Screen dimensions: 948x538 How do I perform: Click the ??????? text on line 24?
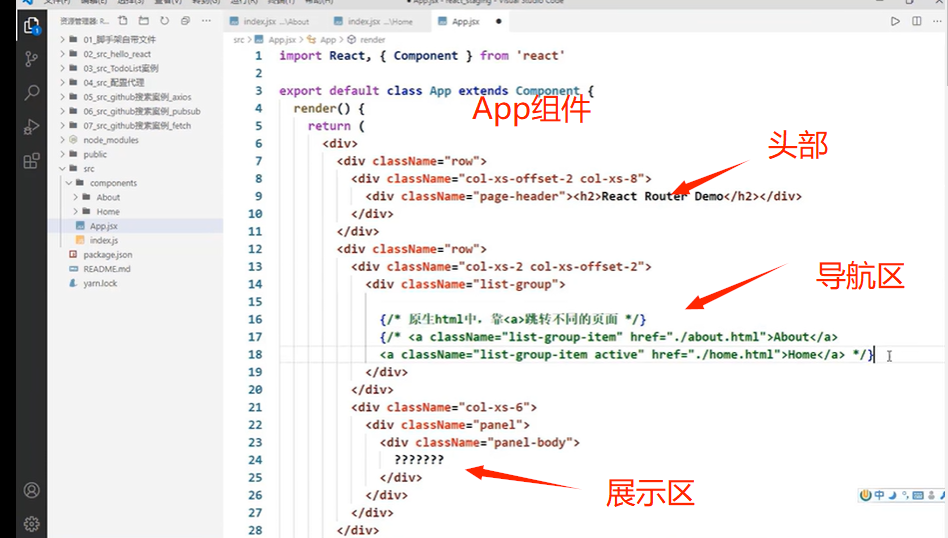tap(419, 460)
